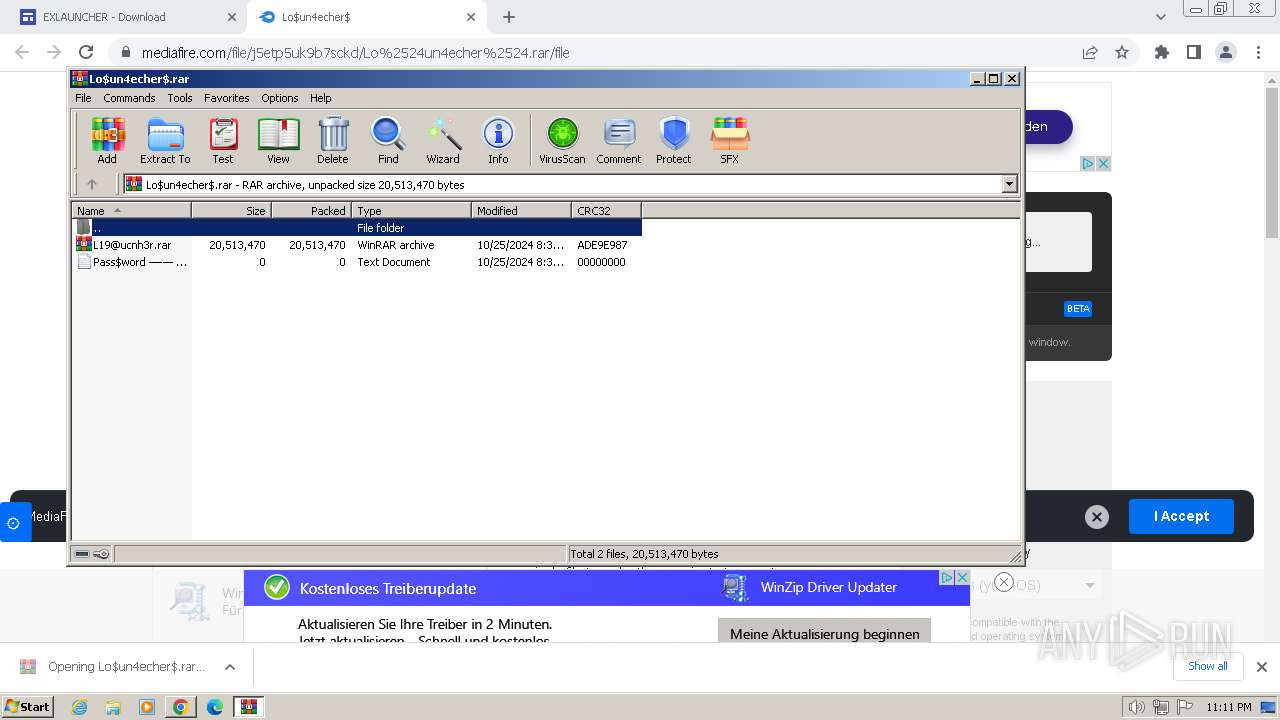The height and width of the screenshot is (720, 1280).
Task: Sort the file list by Name column
Action: (x=131, y=210)
